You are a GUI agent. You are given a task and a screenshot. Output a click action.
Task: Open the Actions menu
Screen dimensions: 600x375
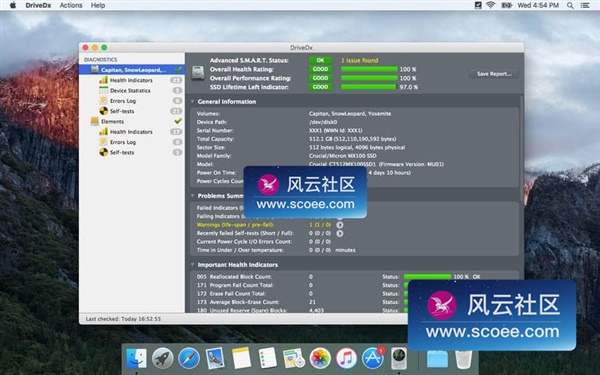point(71,5)
